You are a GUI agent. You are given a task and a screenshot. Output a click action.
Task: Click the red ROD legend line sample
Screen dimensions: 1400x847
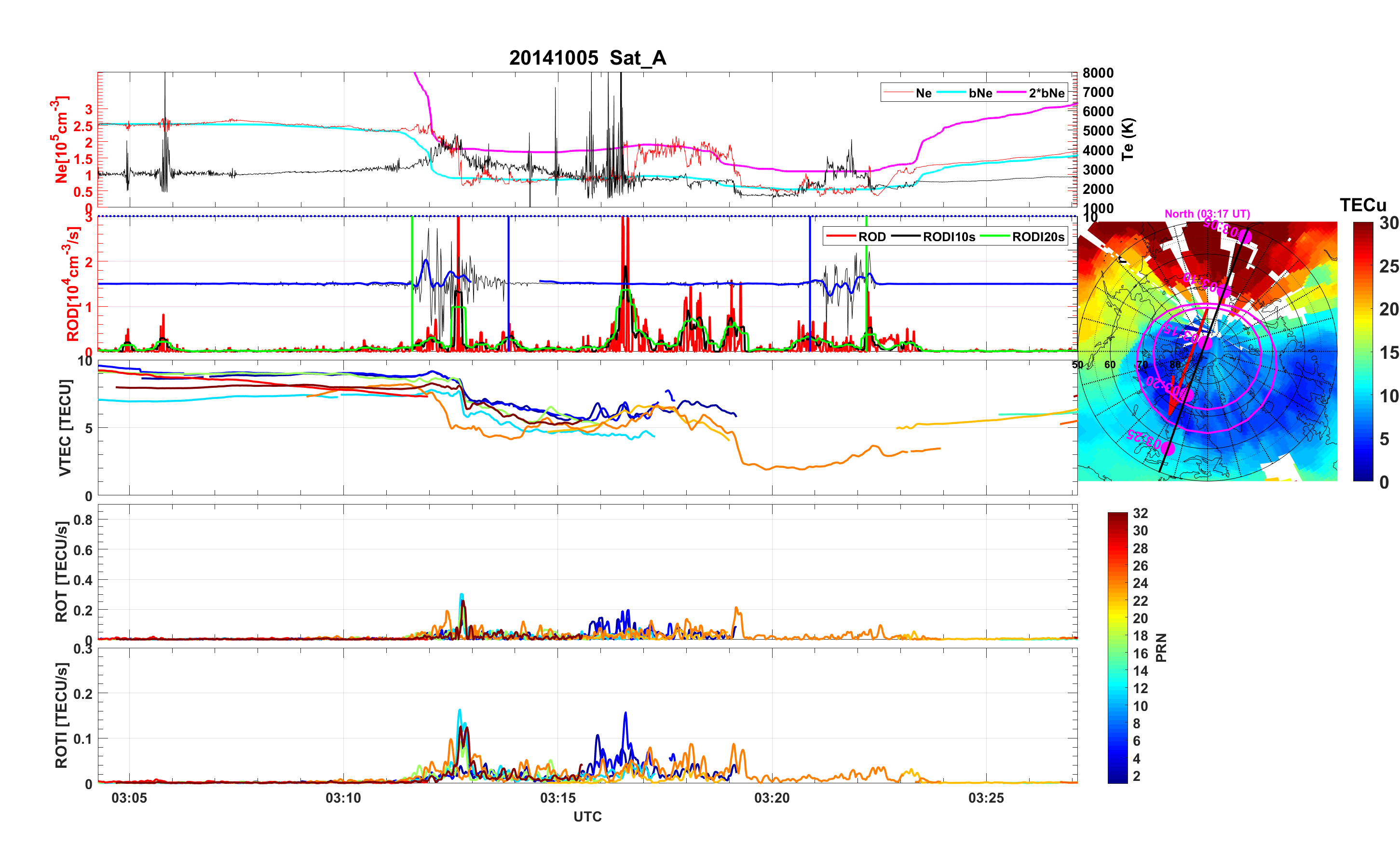pos(841,236)
